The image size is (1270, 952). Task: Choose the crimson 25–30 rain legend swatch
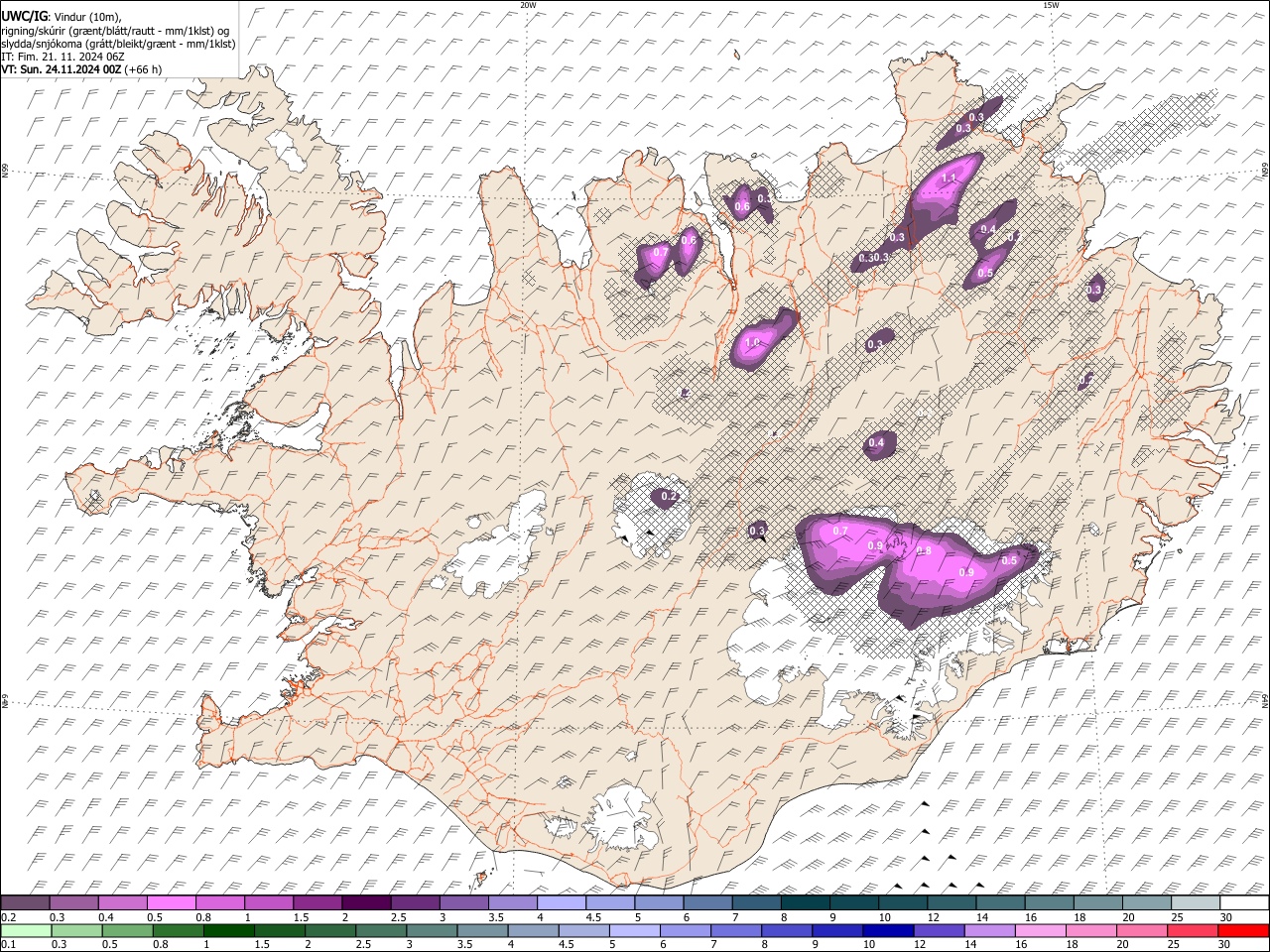coord(1193,930)
